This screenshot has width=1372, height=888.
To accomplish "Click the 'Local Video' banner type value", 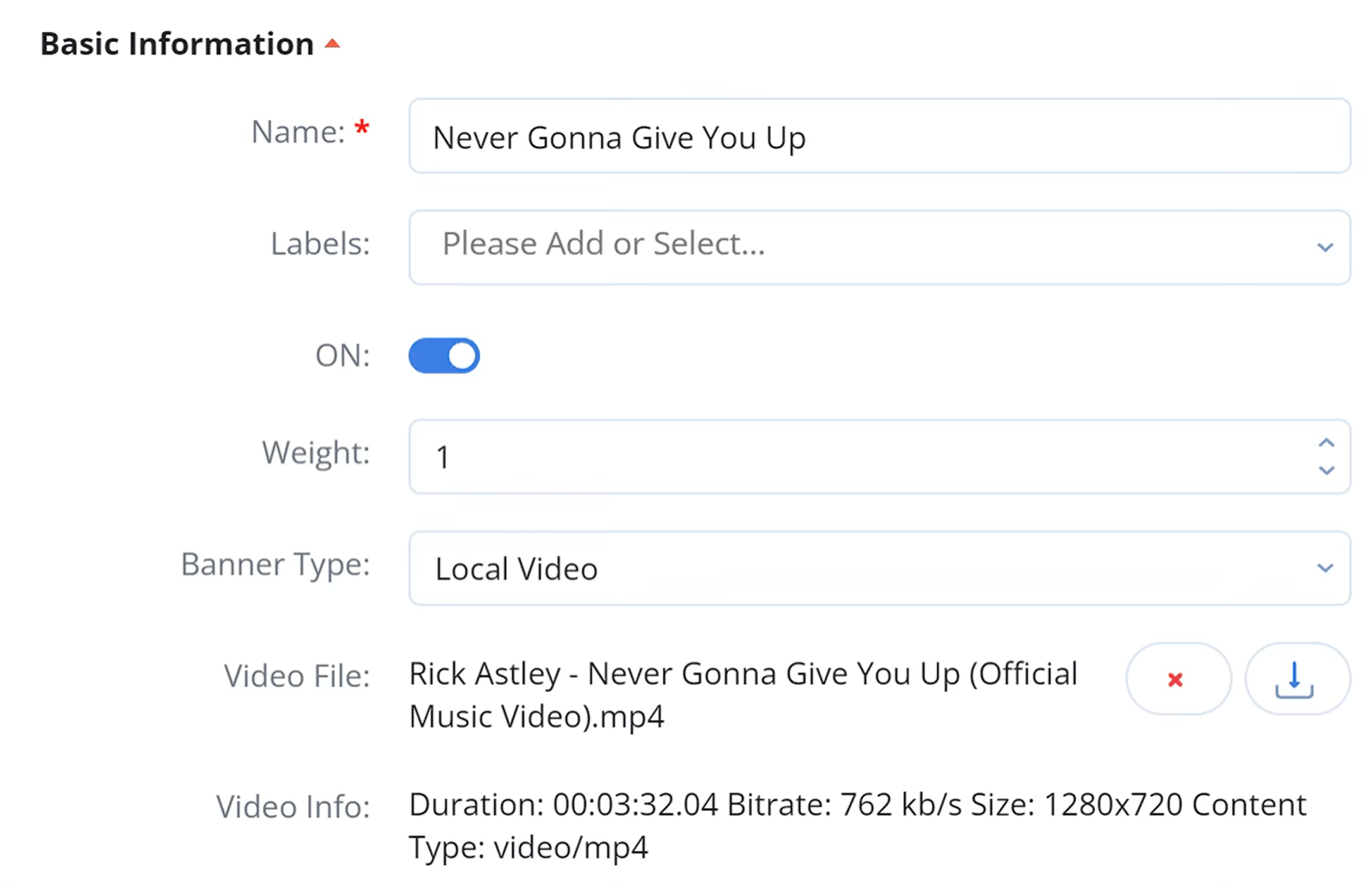I will coord(516,569).
